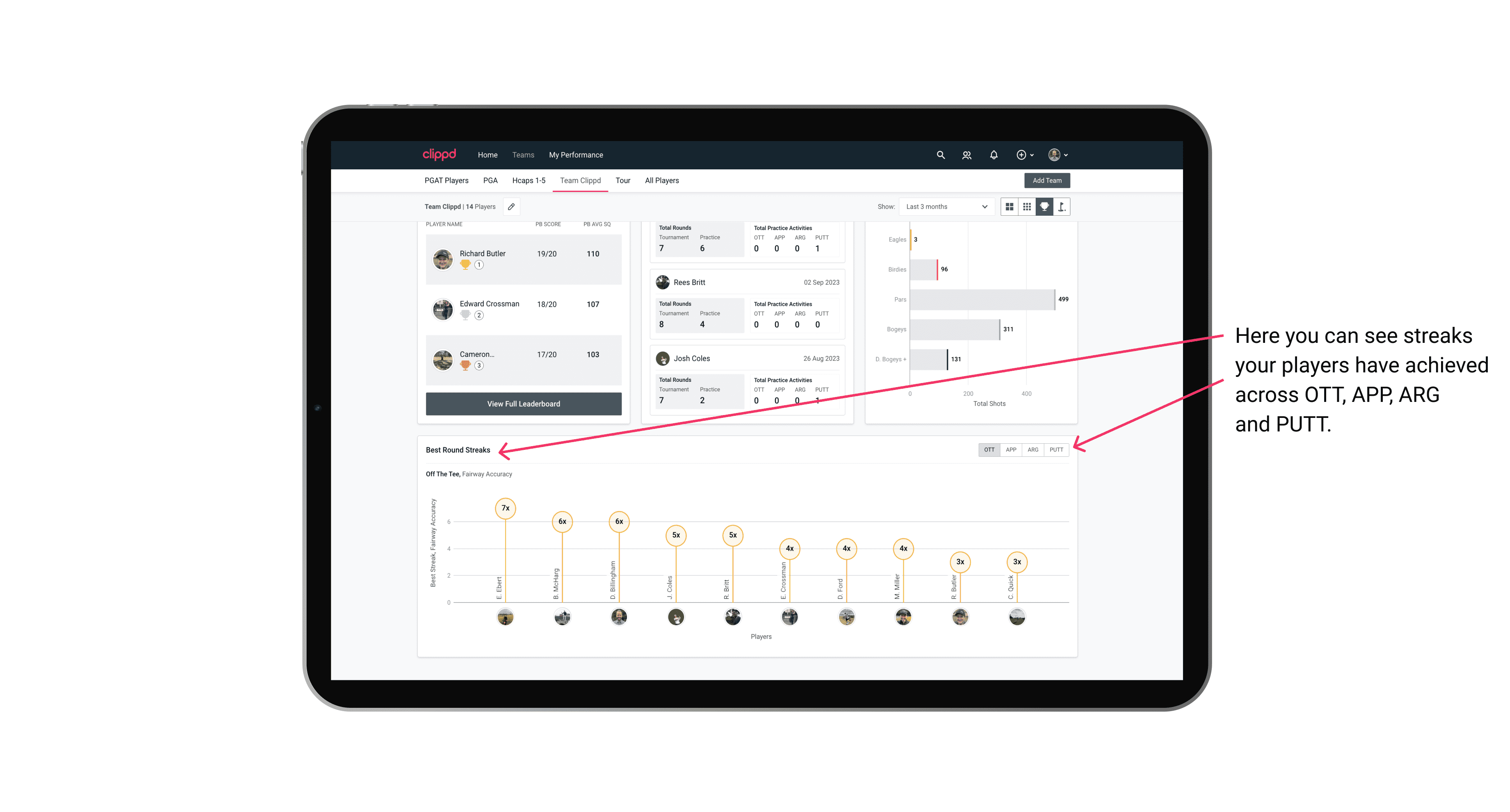
Task: Expand the Teams navigation menu item
Action: click(520, 155)
